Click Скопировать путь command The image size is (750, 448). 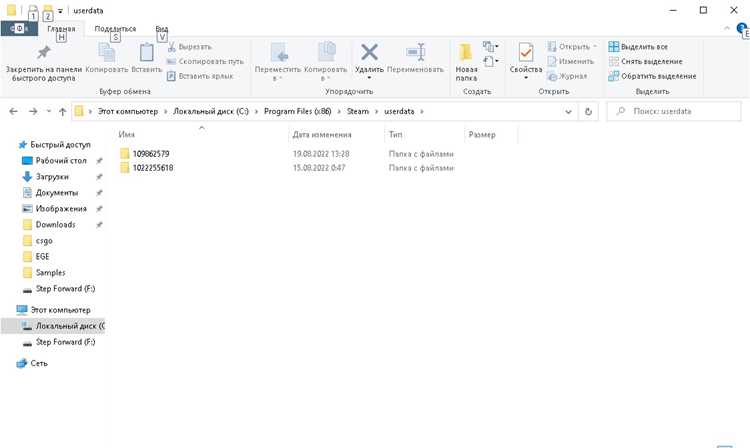pyautogui.click(x=205, y=61)
